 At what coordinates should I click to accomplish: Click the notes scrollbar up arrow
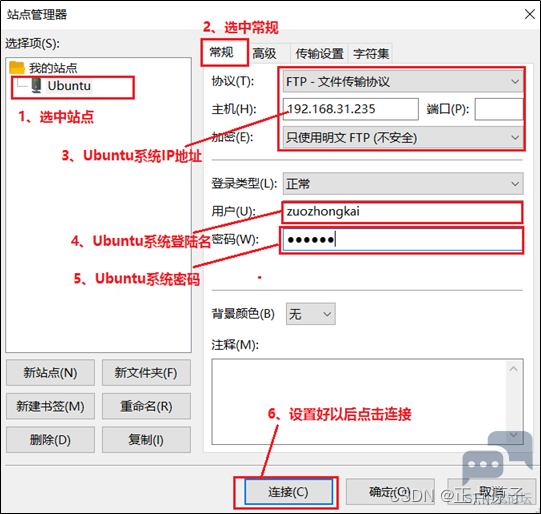(x=513, y=369)
